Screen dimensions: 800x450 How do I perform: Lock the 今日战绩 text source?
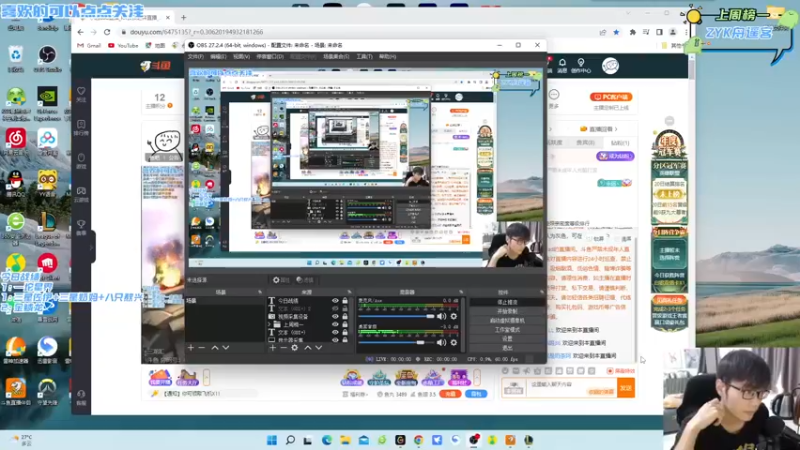pos(345,301)
